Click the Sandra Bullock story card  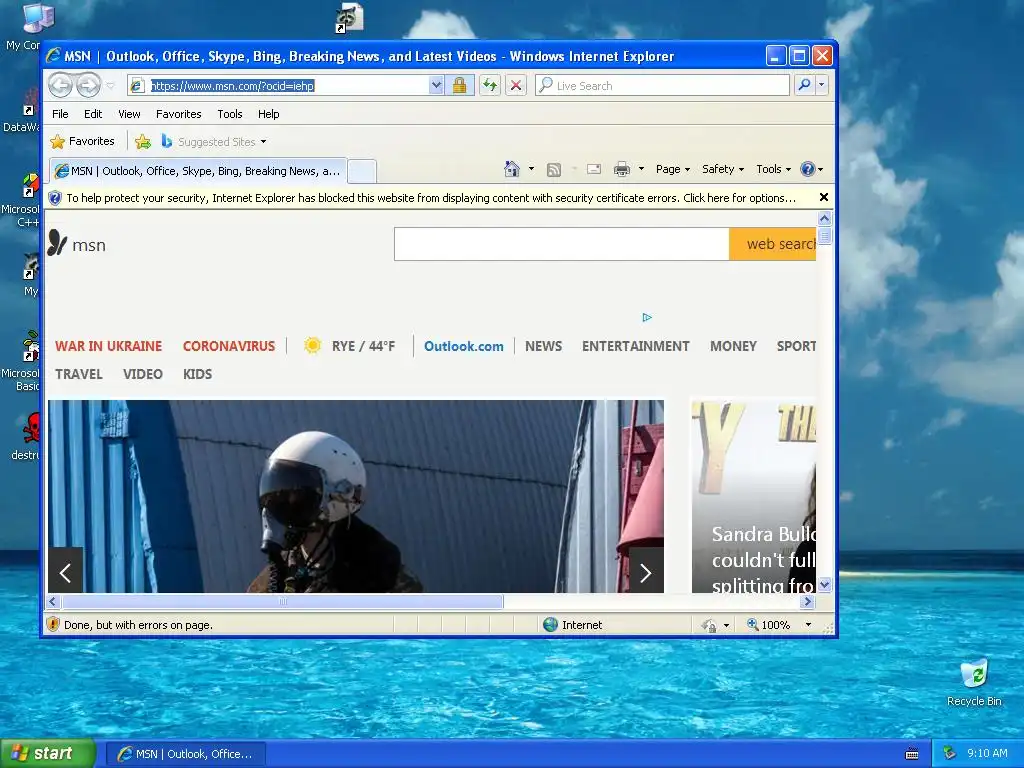point(754,496)
